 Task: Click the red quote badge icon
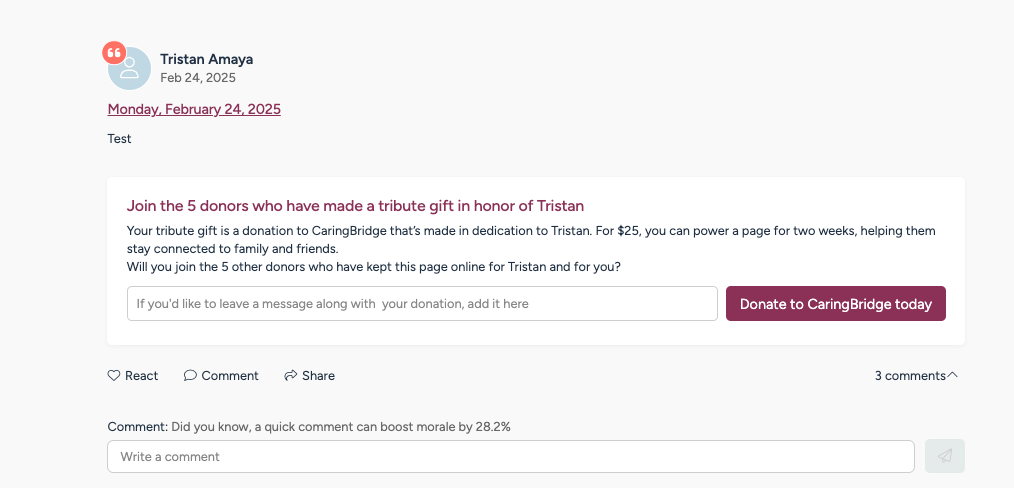(114, 53)
